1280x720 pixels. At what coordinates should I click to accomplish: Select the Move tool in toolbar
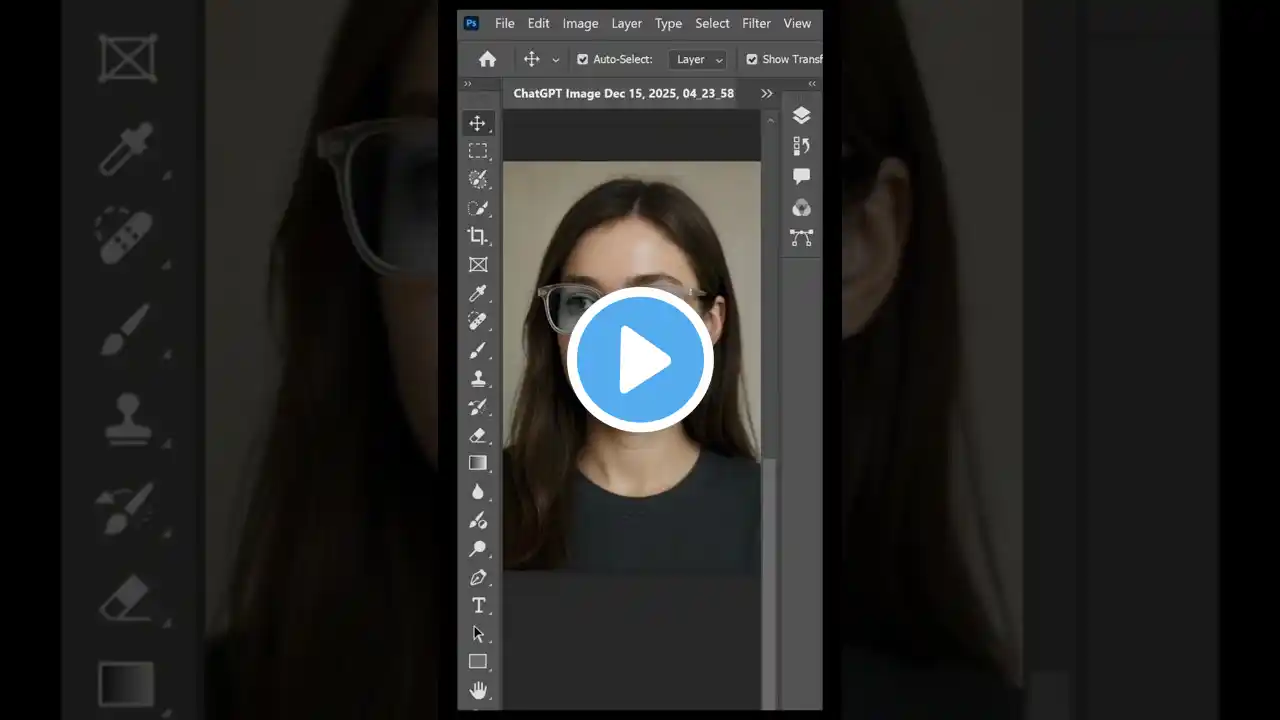coord(478,123)
